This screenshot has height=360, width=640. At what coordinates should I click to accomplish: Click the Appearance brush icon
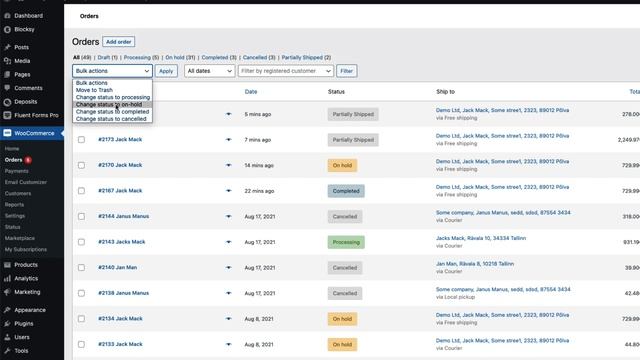point(7,310)
